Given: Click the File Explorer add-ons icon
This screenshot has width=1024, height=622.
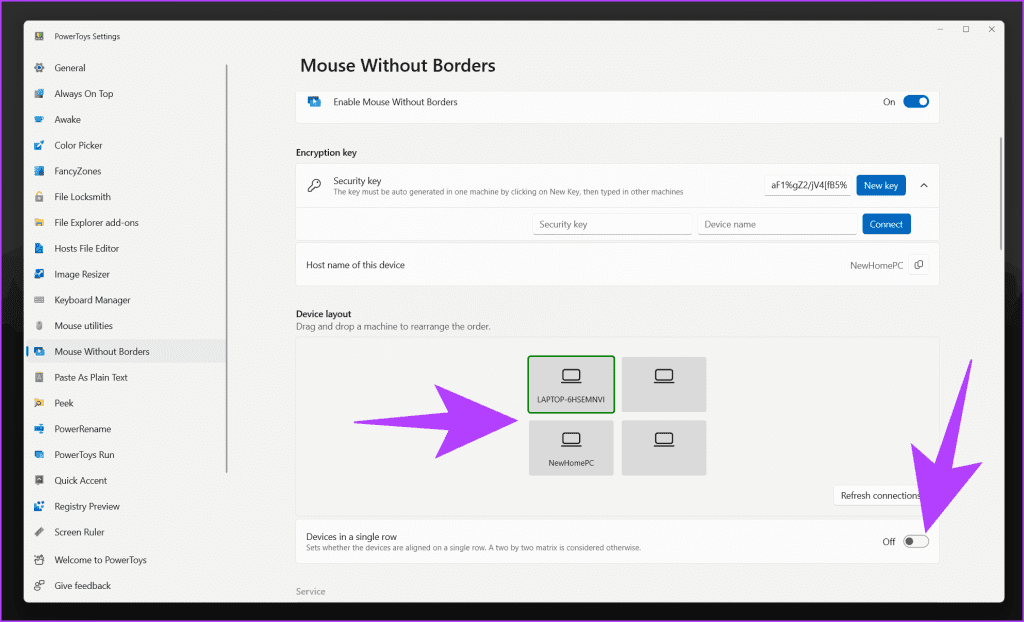Looking at the screenshot, I should pos(39,223).
